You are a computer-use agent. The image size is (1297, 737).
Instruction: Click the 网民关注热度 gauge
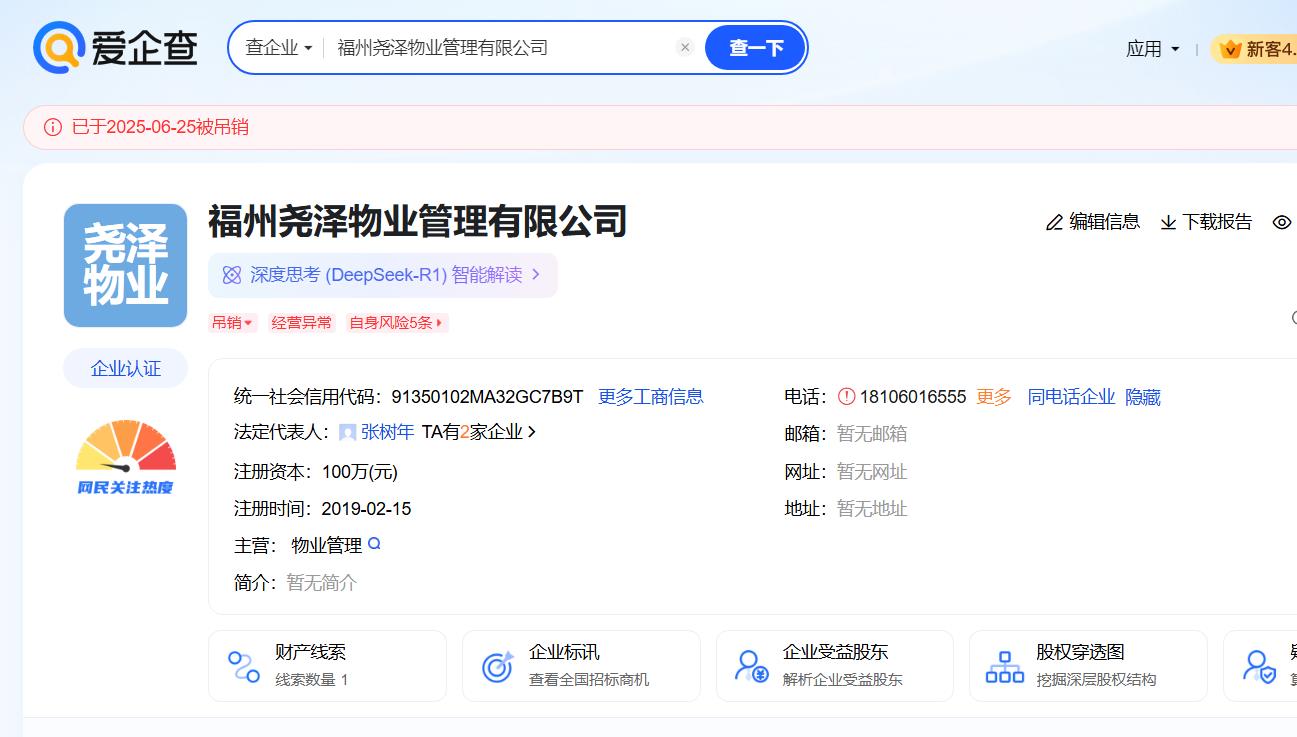point(125,457)
